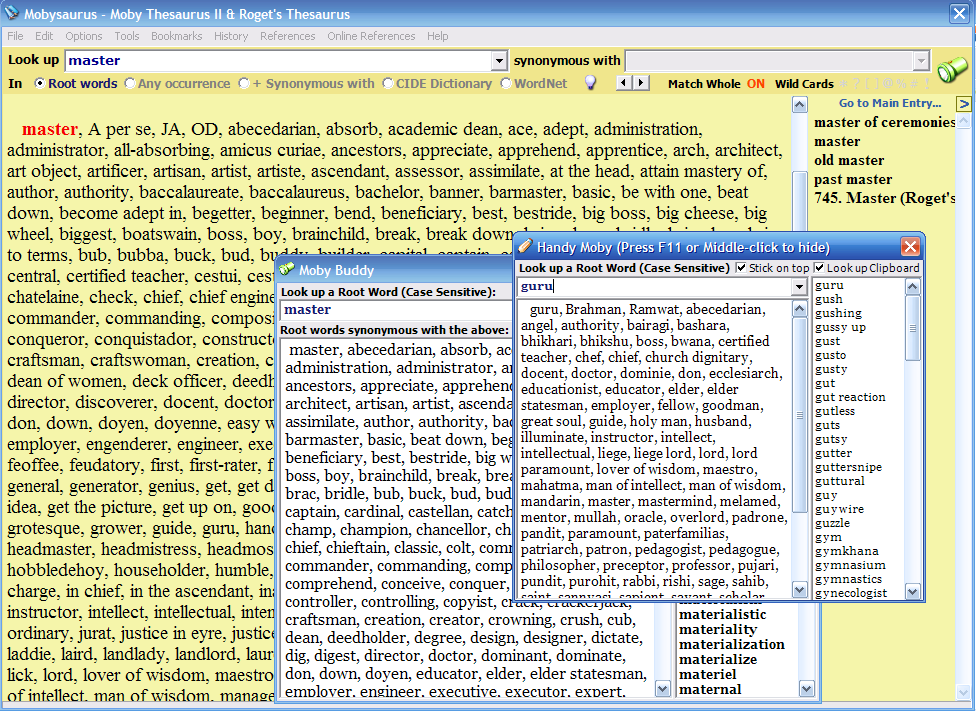The image size is (976, 711).
Task: Click the Go to Main Entry... link
Action: click(x=889, y=103)
